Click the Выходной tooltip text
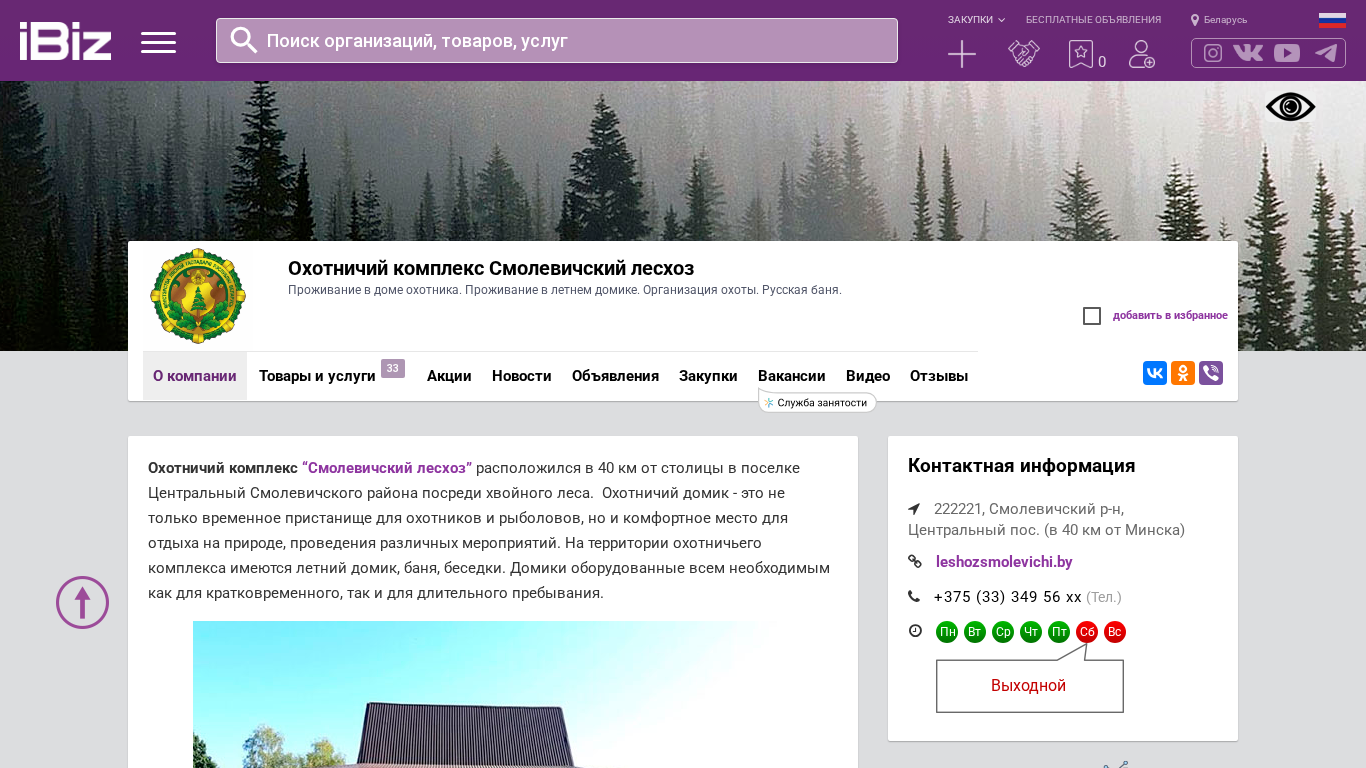 coord(1028,686)
